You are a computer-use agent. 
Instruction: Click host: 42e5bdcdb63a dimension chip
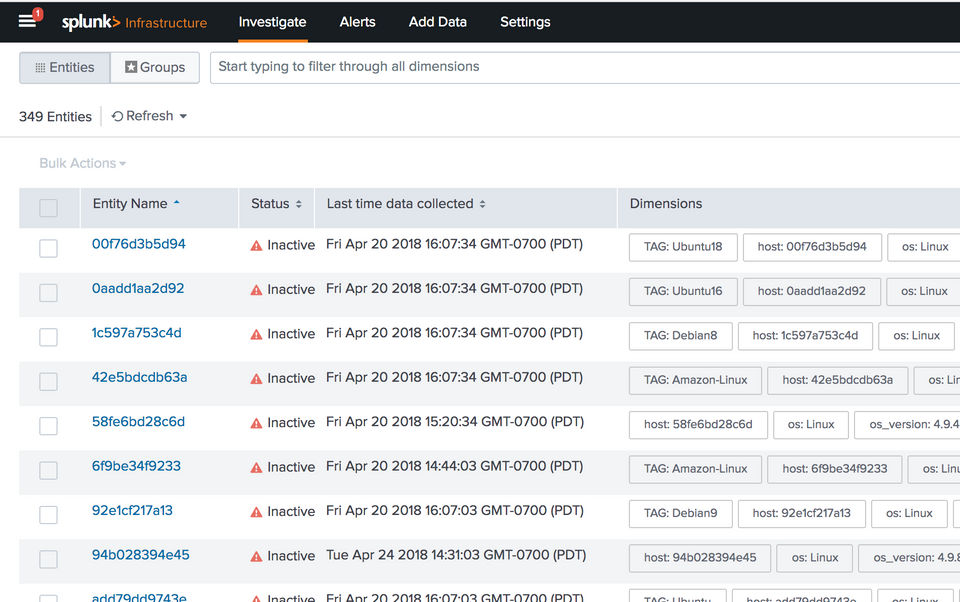point(838,381)
